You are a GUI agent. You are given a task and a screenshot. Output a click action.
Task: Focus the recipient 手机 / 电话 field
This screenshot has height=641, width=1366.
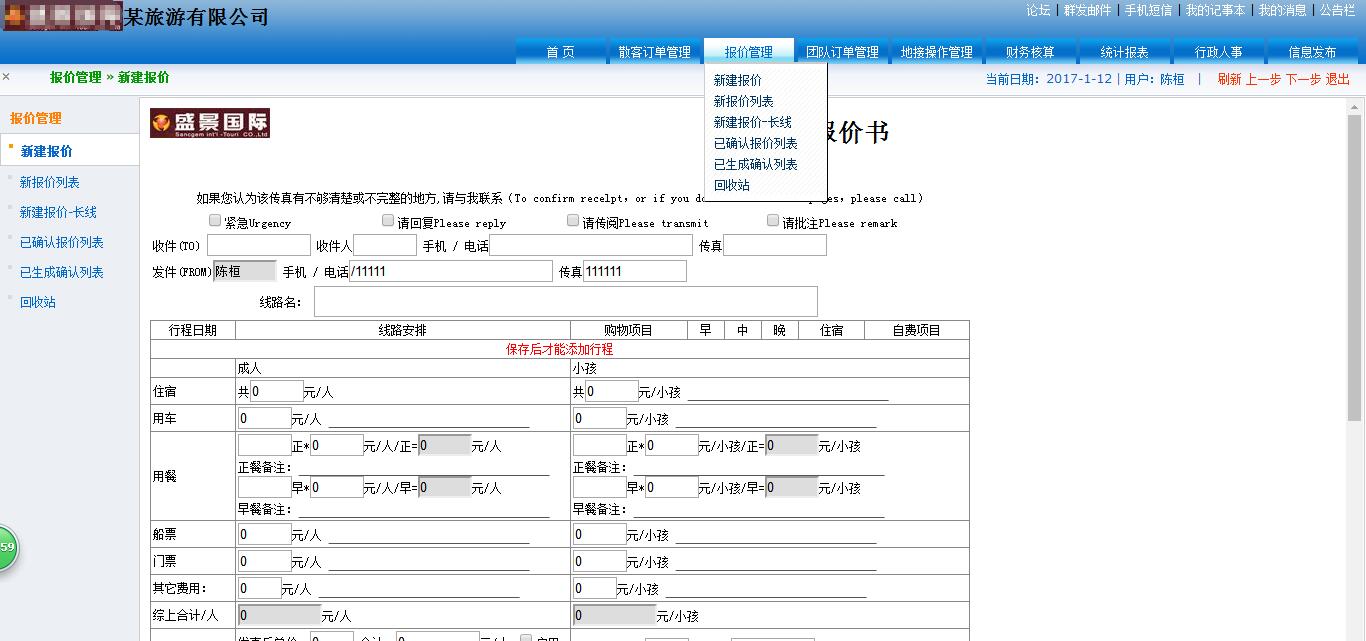pos(591,245)
